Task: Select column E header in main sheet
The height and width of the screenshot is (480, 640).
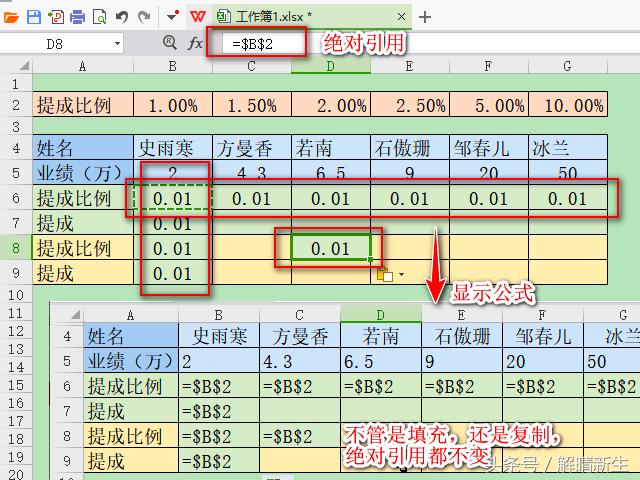Action: point(409,66)
